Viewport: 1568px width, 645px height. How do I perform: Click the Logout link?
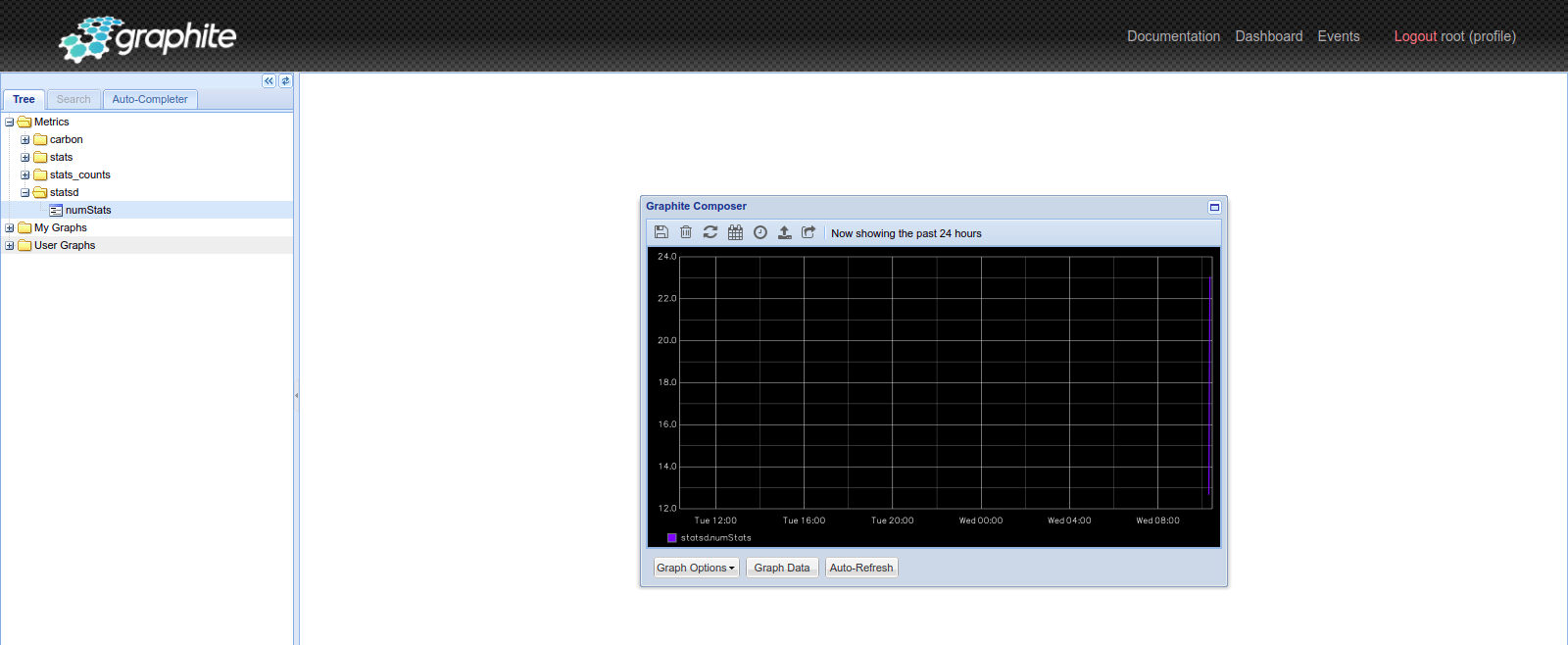pos(1415,36)
